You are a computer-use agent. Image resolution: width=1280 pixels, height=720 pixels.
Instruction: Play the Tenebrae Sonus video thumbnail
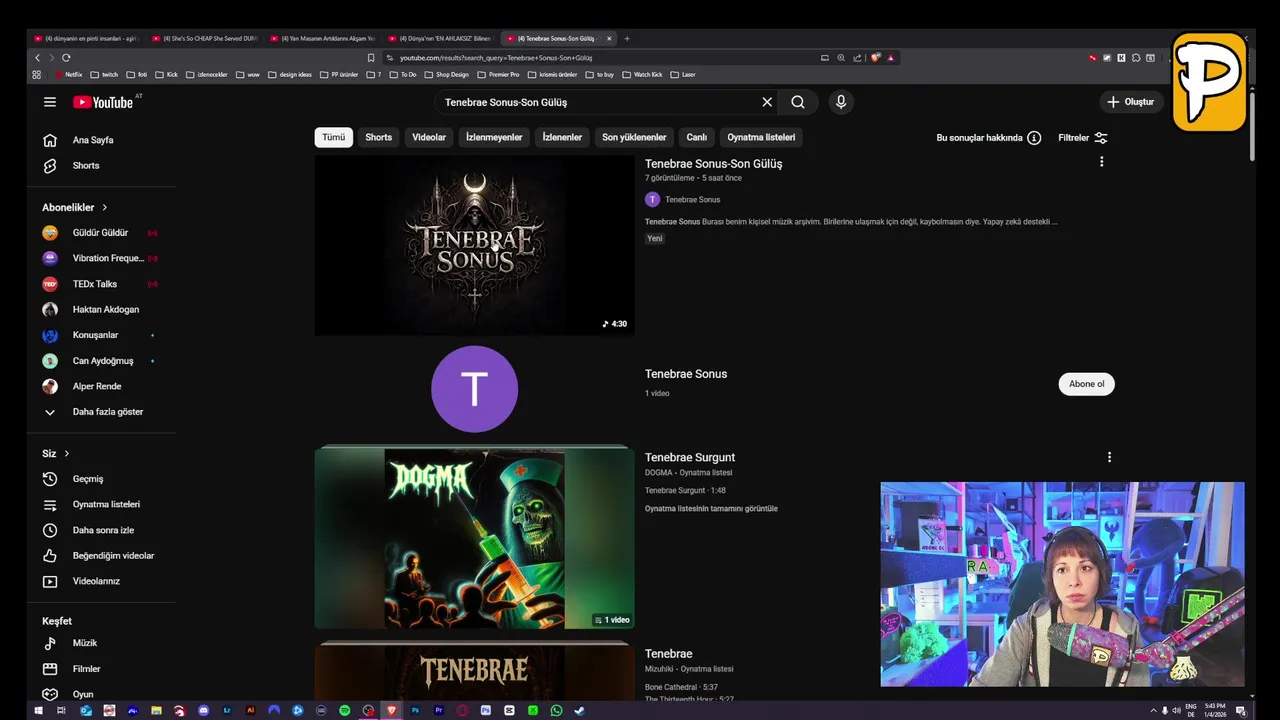[474, 245]
